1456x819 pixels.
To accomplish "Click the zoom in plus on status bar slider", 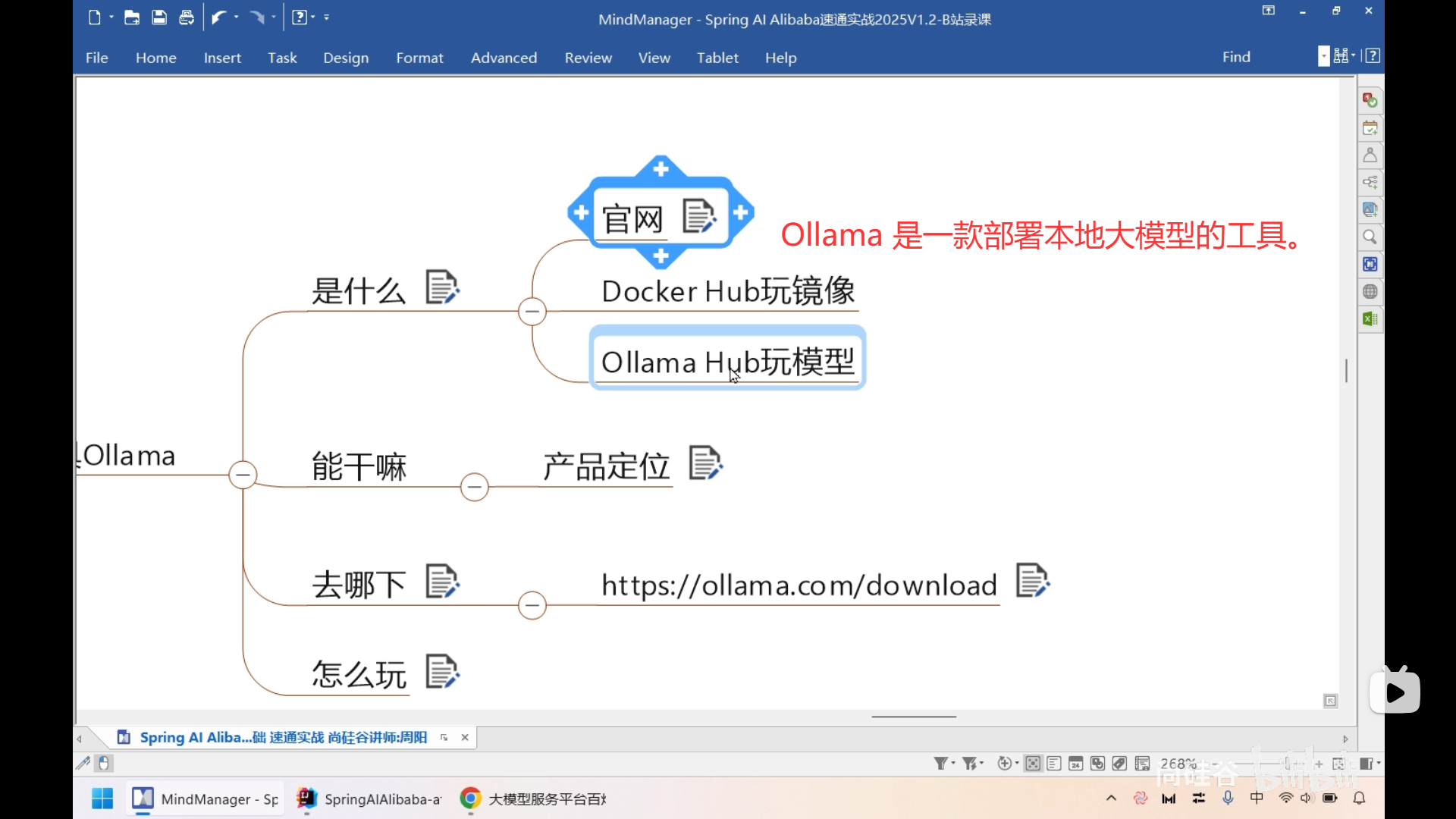I will coord(1319,764).
